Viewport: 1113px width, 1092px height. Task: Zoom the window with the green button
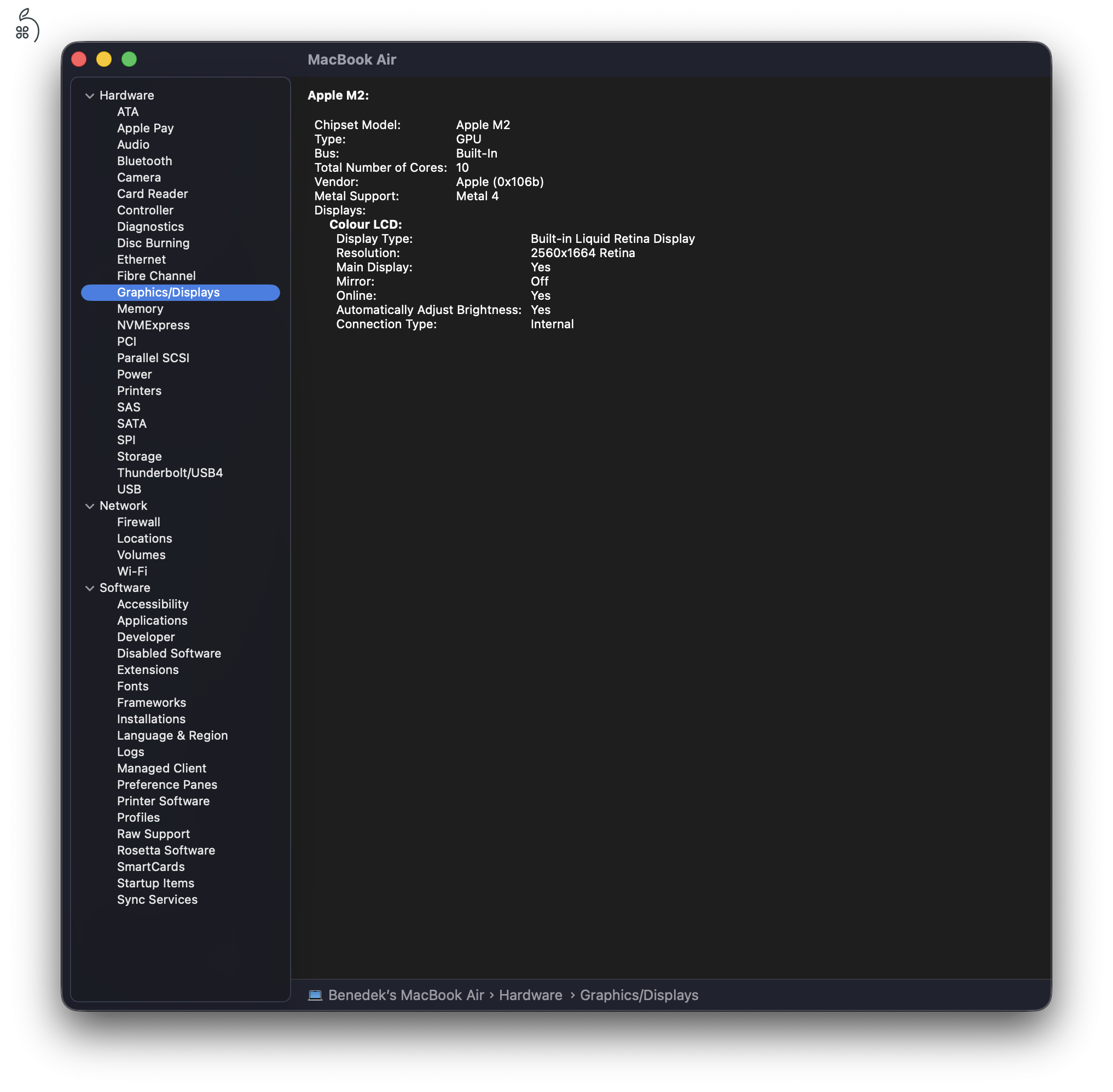click(x=129, y=59)
